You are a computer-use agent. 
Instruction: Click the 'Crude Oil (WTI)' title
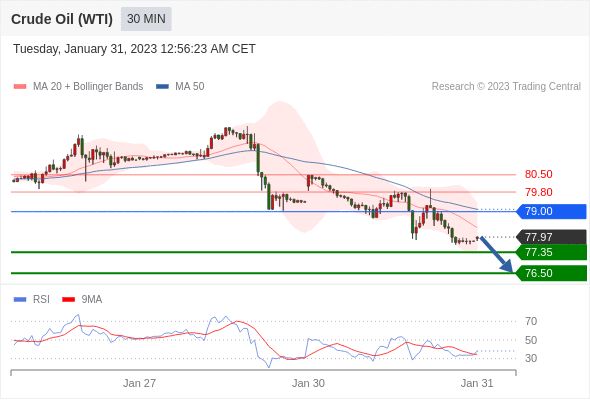[x=62, y=19]
